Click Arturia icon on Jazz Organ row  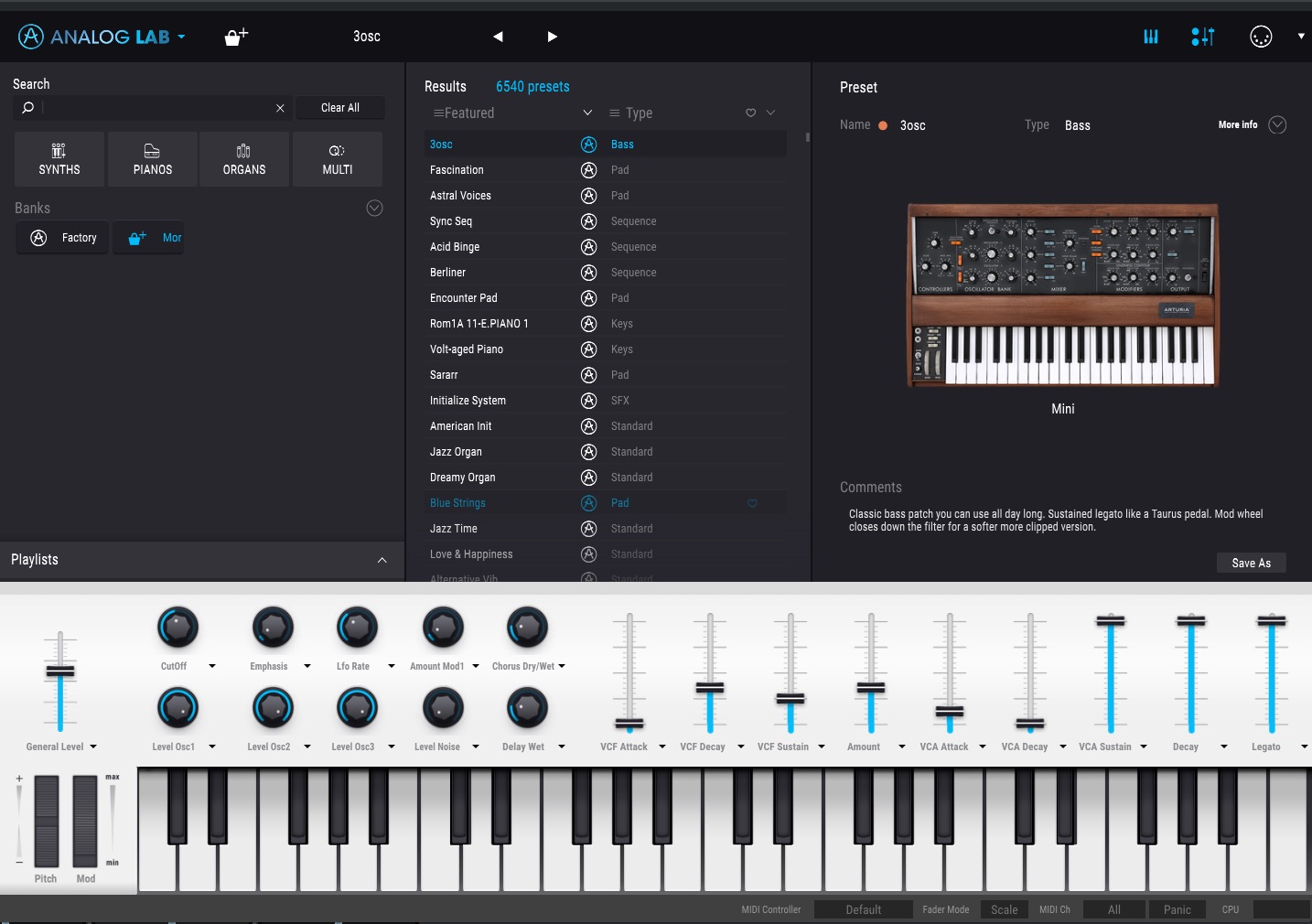point(589,452)
